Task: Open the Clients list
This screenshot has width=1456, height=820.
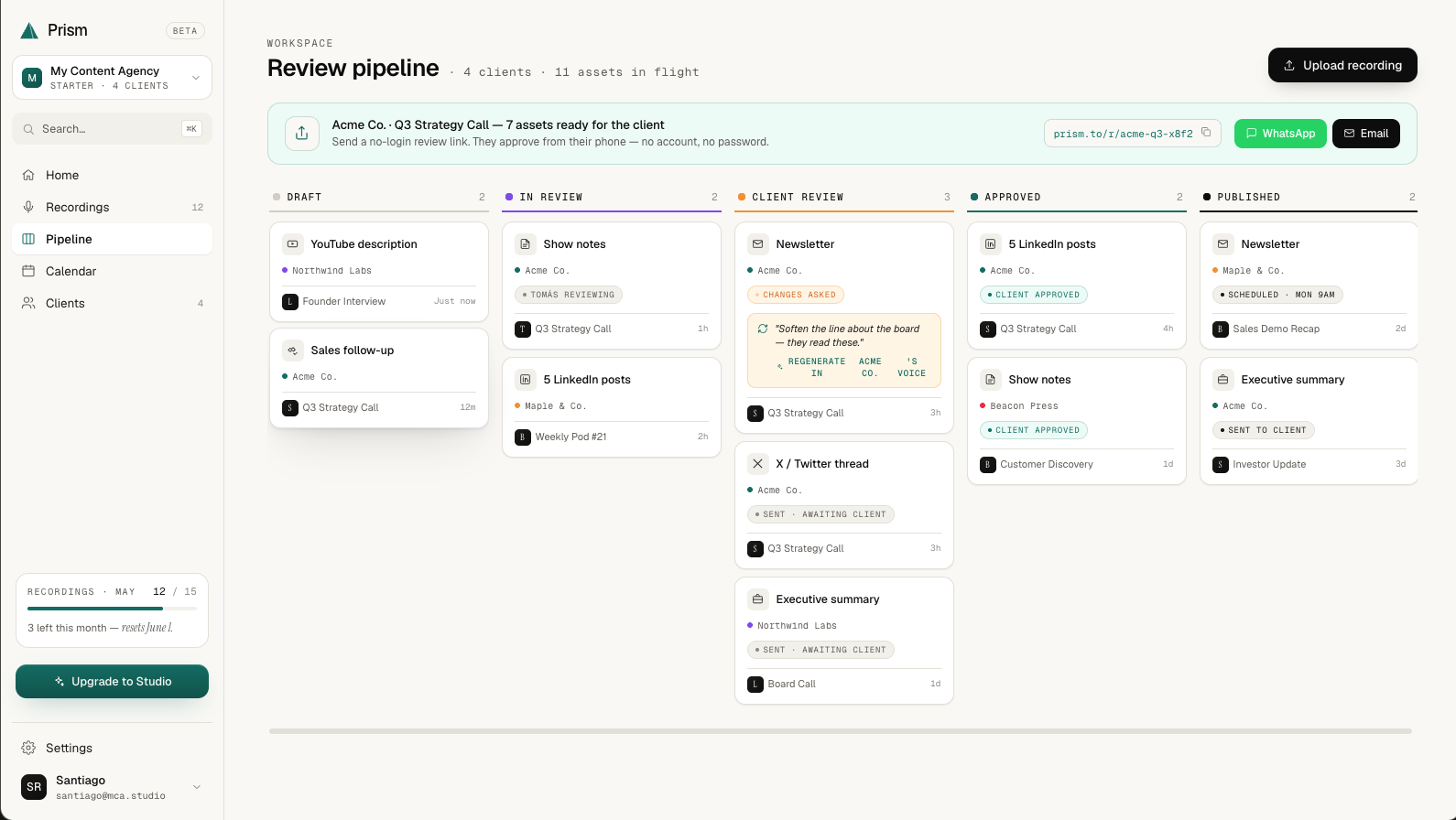Action: pyautogui.click(x=113, y=303)
